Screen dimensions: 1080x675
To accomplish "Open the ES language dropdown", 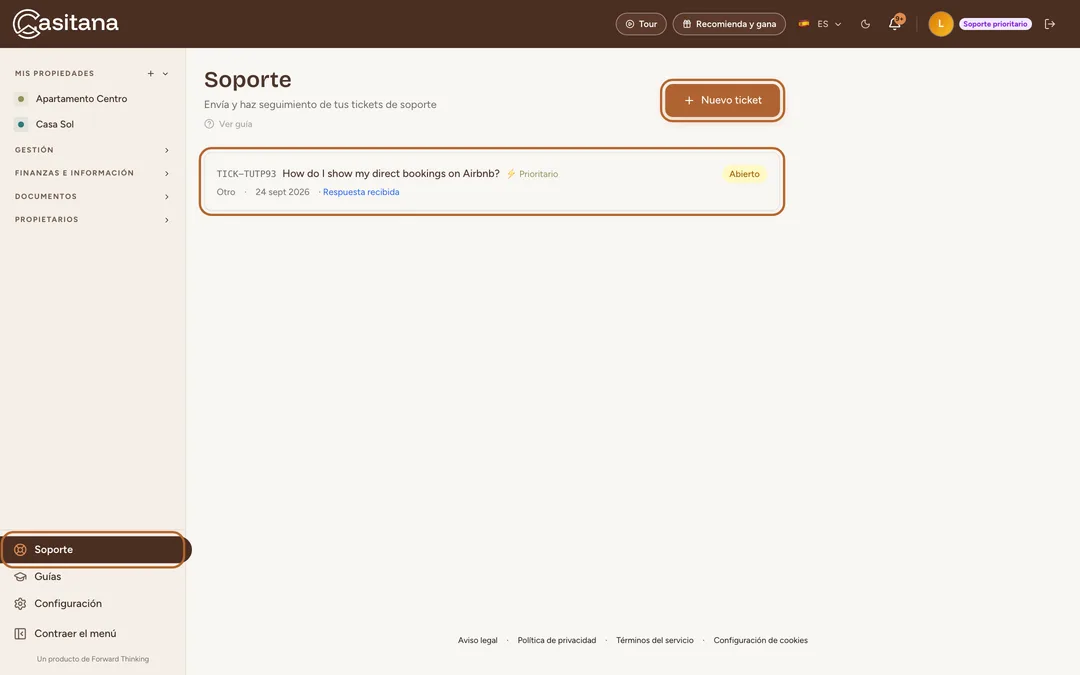I will (x=820, y=24).
